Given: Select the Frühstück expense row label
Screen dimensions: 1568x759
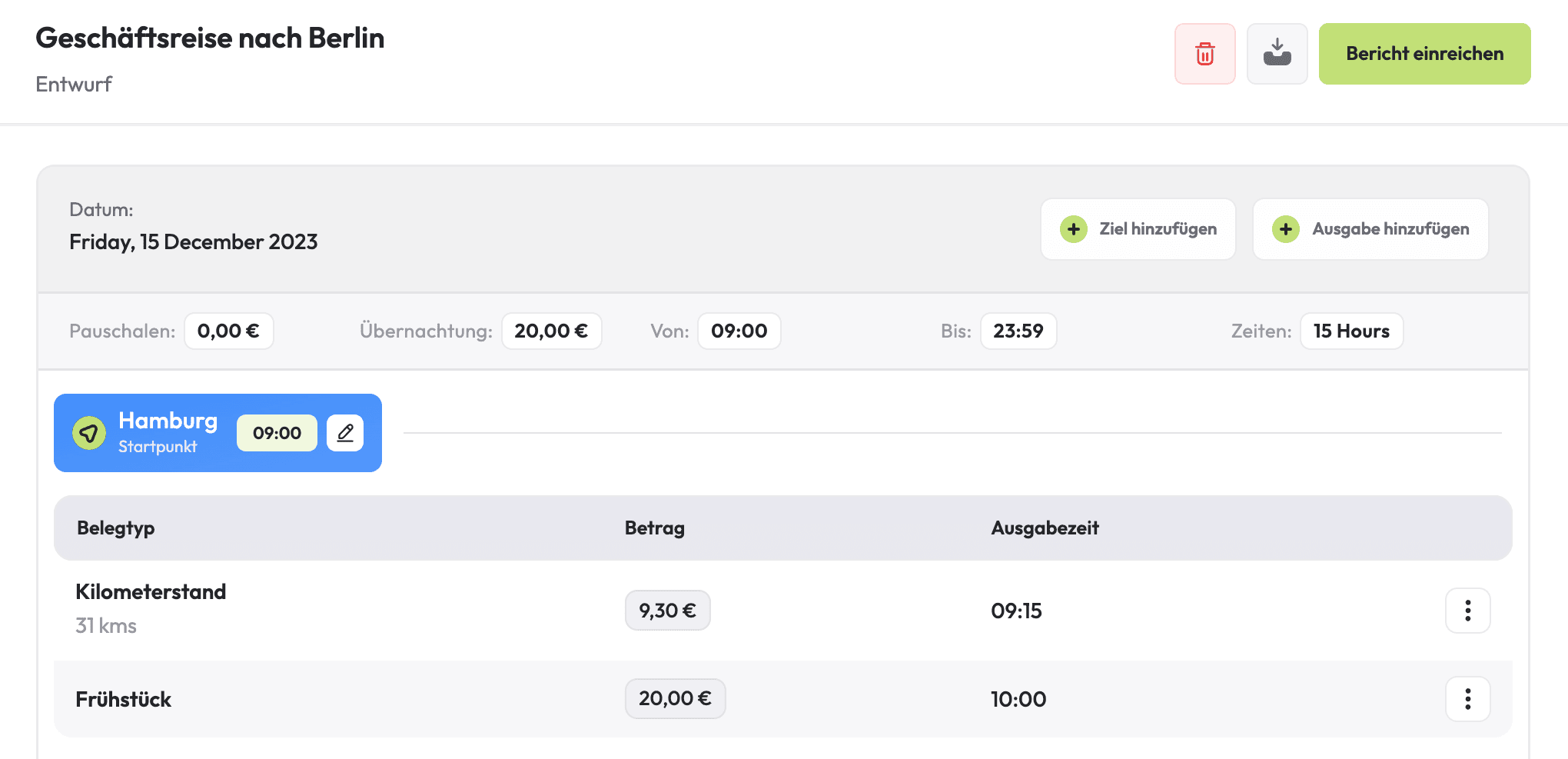Looking at the screenshot, I should [x=124, y=700].
